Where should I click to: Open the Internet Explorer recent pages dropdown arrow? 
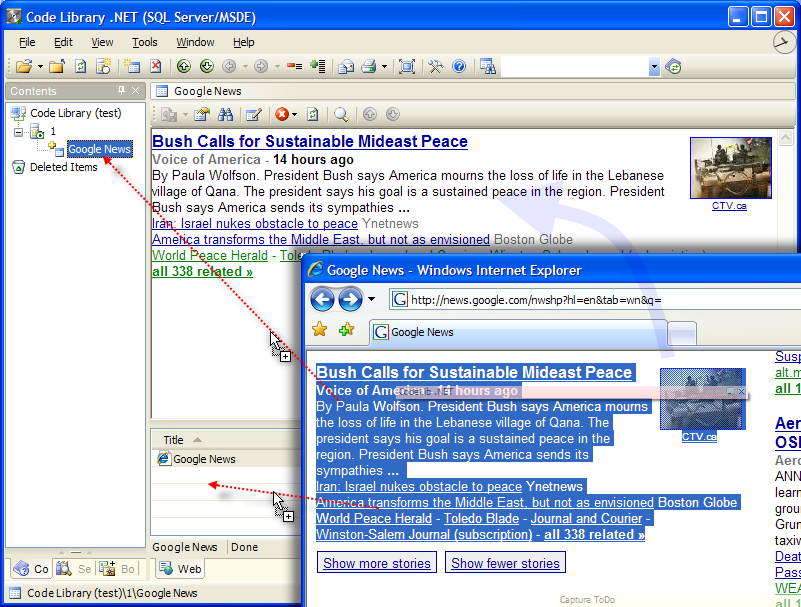(x=371, y=299)
